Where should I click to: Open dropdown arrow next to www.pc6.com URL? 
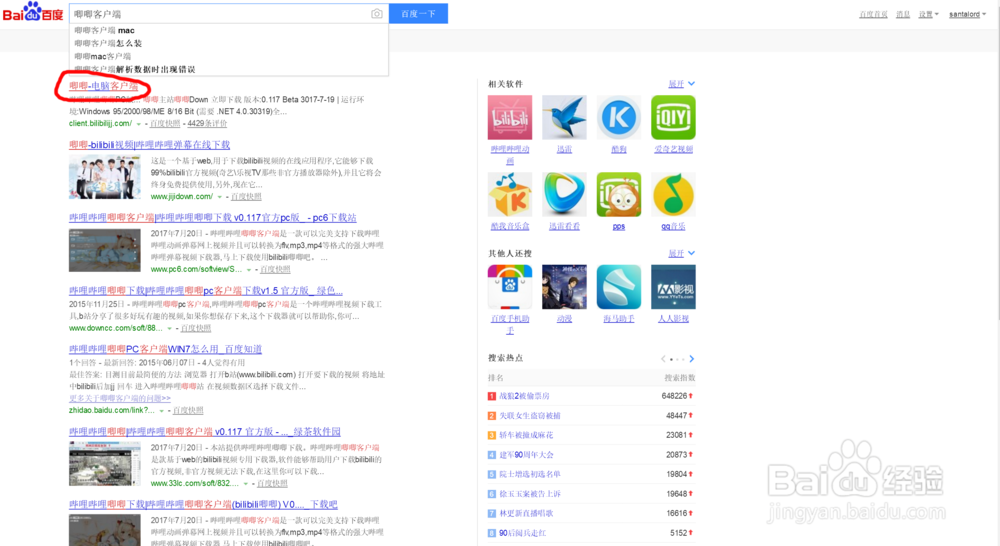[249, 270]
